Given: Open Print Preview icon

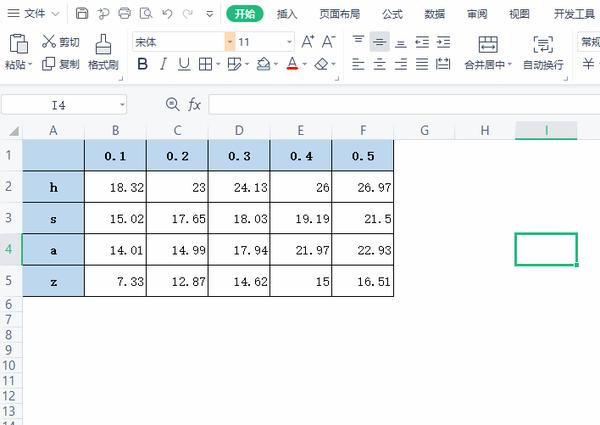Looking at the screenshot, I should point(146,14).
